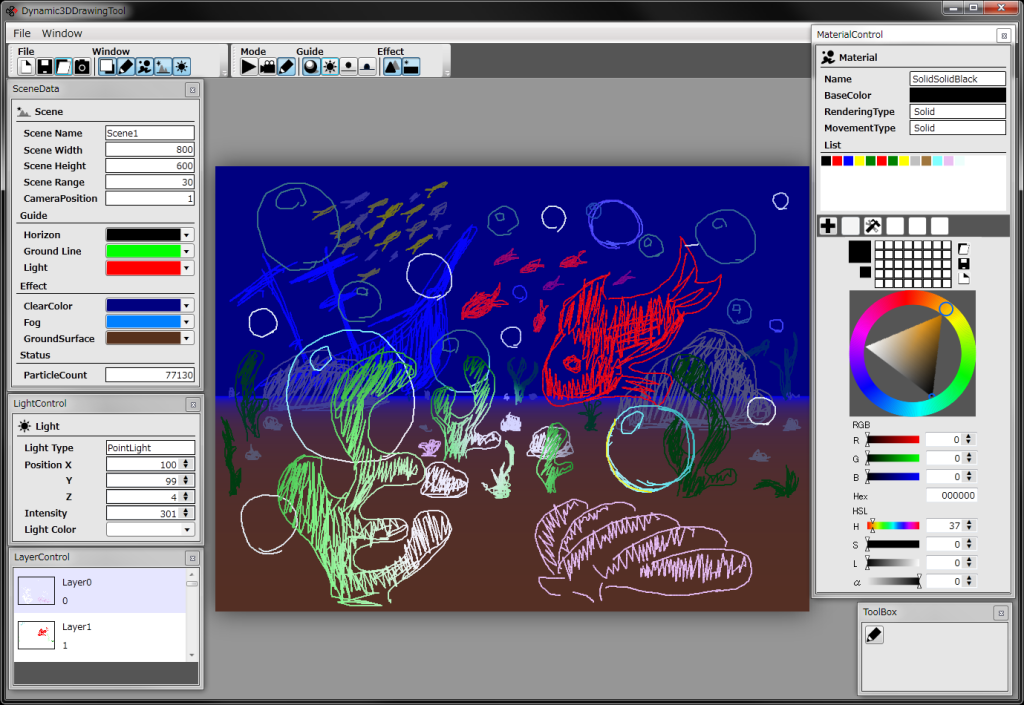Click the open palette icon beside the swatch grid

[964, 249]
